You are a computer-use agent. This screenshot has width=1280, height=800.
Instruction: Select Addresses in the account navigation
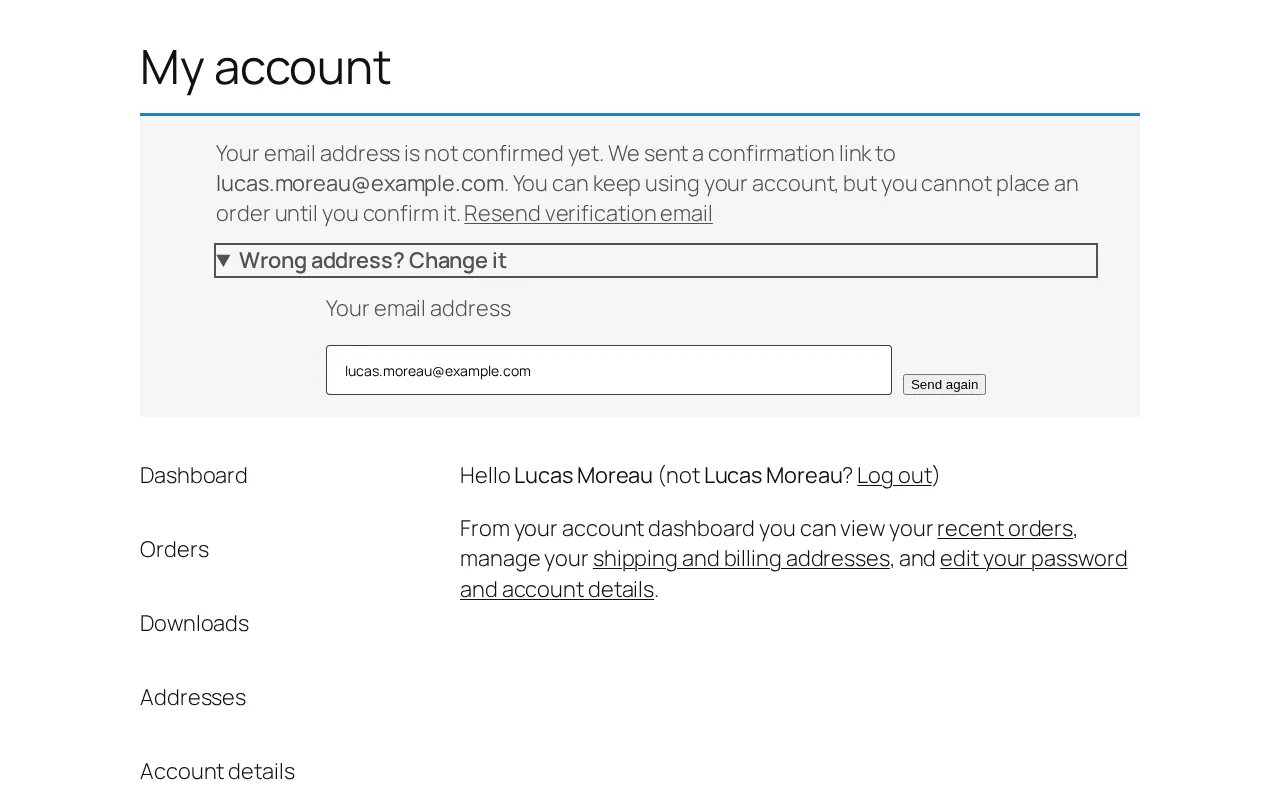coord(193,697)
